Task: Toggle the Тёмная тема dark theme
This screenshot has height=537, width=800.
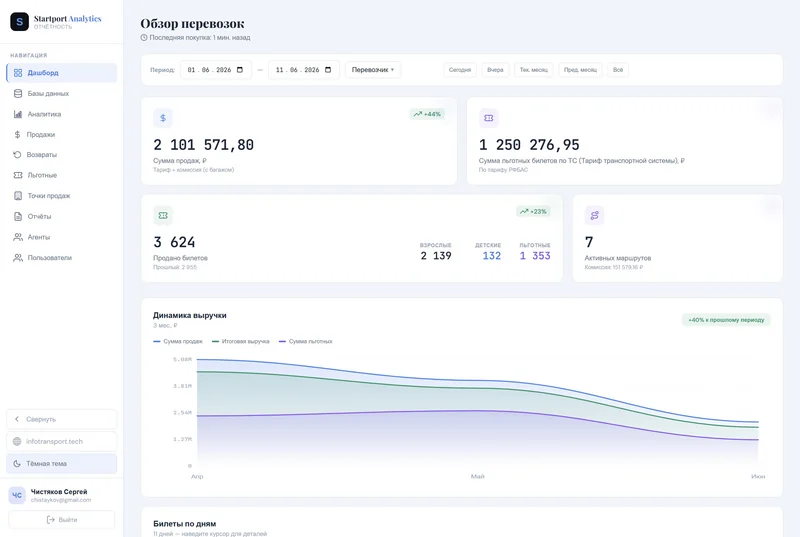Action: point(62,464)
